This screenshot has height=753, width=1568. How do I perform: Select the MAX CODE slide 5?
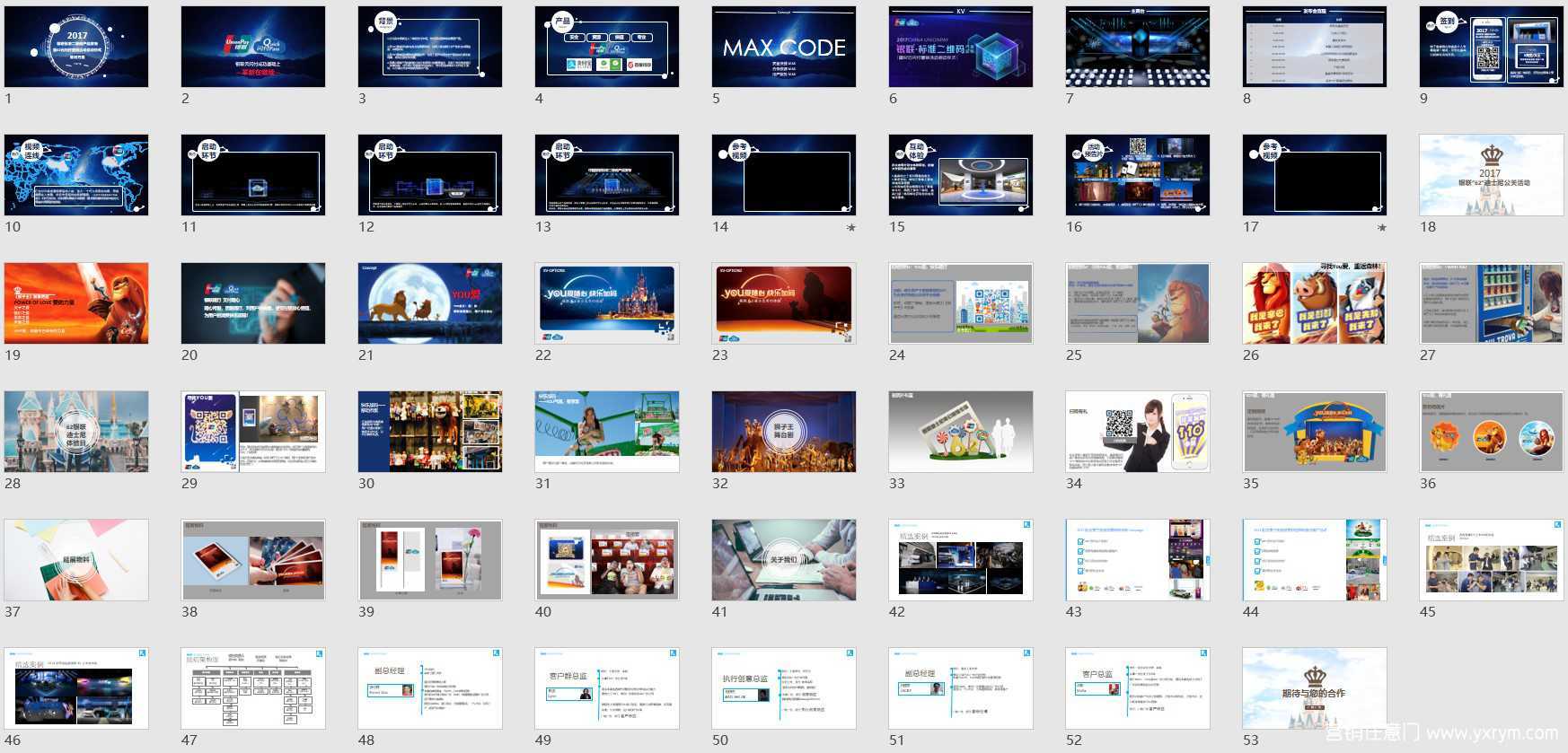click(x=784, y=47)
